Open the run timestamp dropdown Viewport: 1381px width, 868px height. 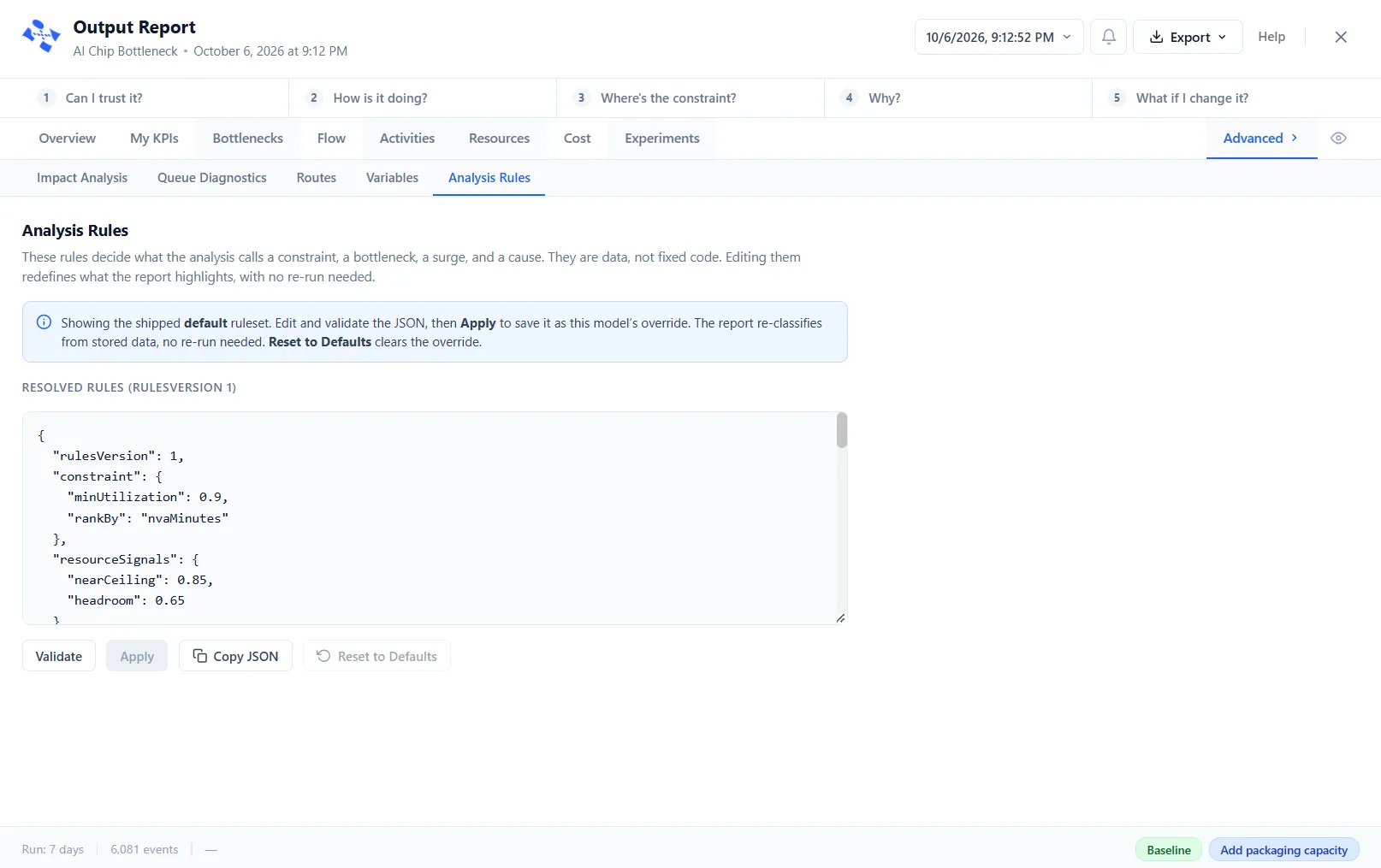coord(999,37)
